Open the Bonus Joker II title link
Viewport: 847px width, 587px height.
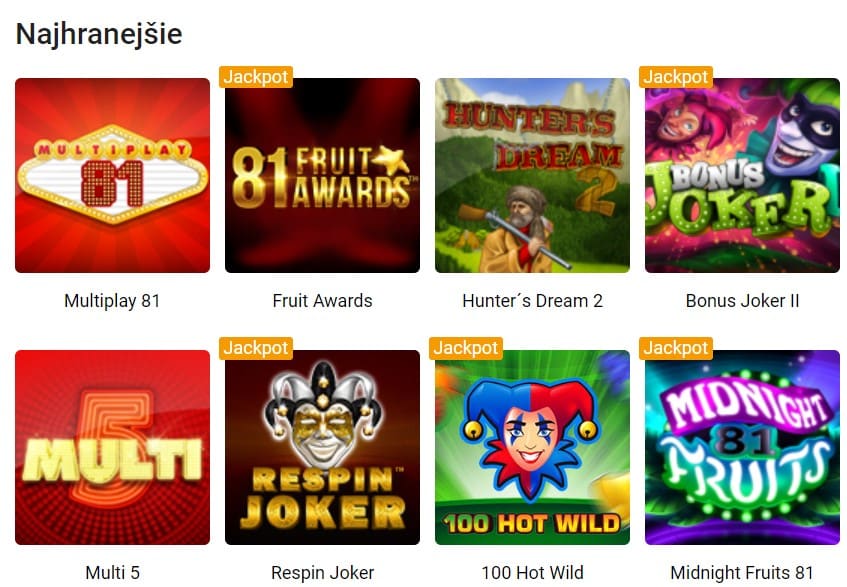742,301
